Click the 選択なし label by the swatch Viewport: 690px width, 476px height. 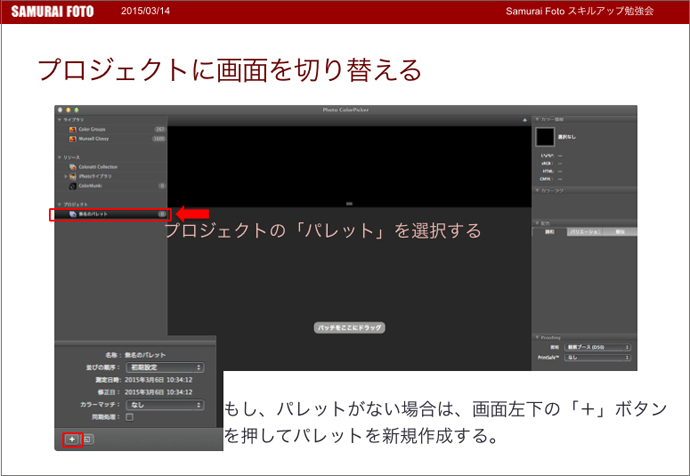tap(567, 137)
